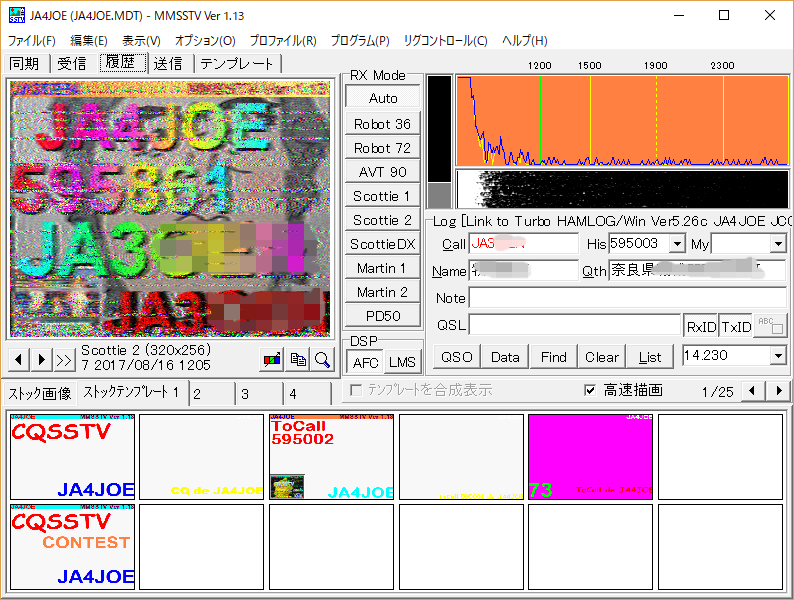
Task: Click the Clear log button
Action: pos(602,357)
